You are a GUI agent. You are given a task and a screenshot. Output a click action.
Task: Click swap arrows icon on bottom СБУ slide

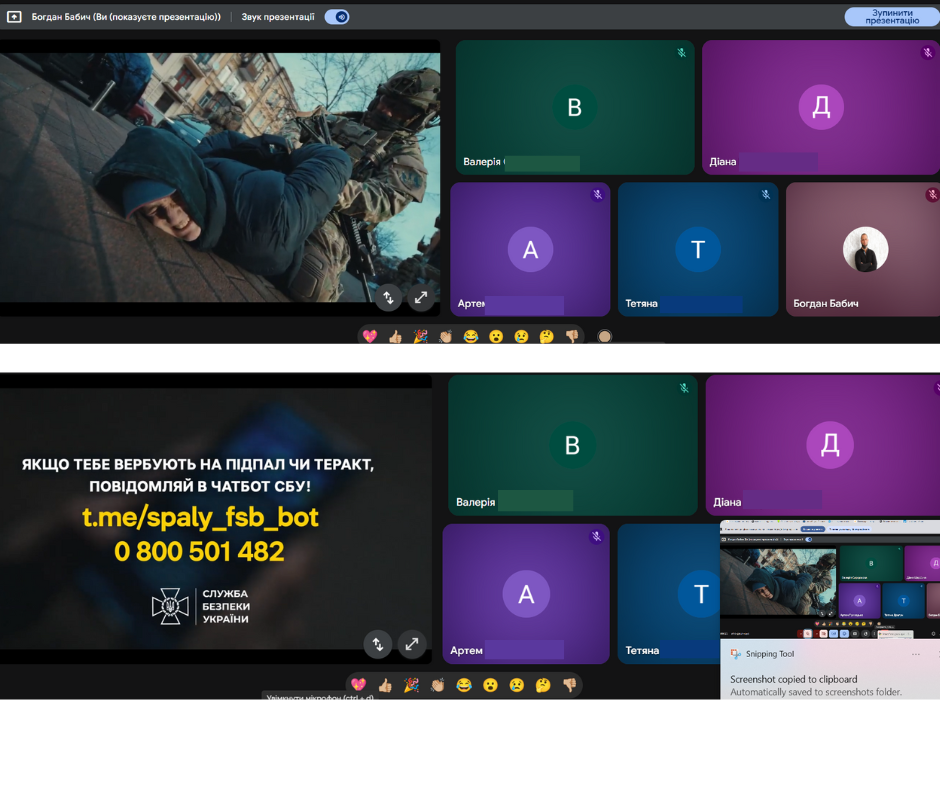378,644
